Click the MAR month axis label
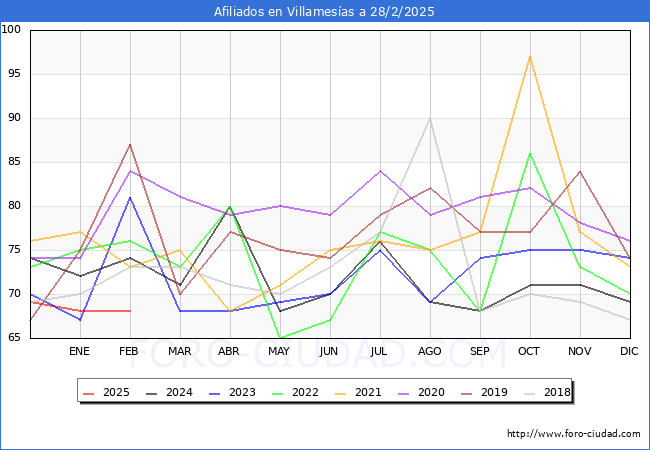 click(x=179, y=351)
